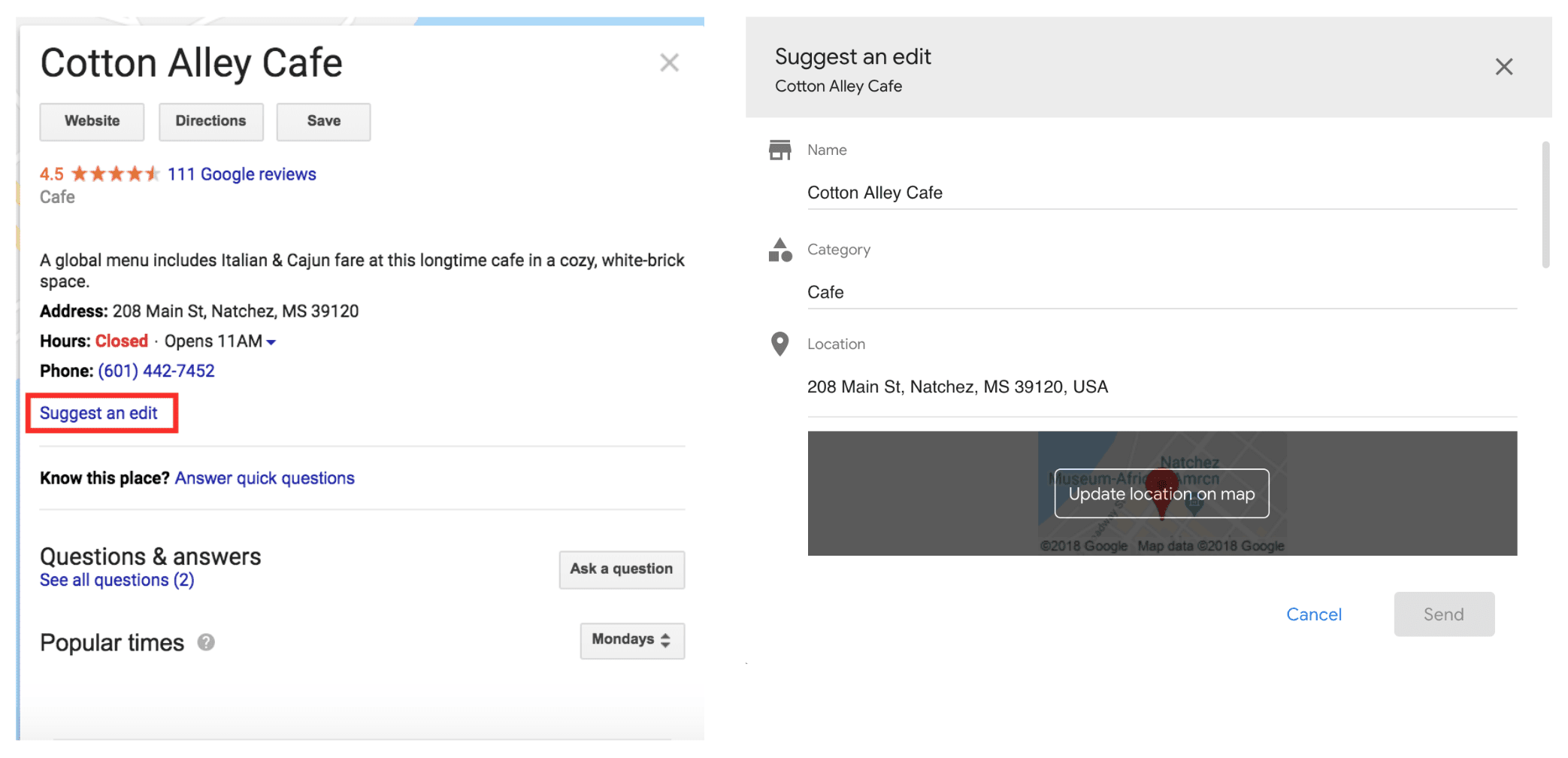Click the dialog's vertical scrollbar

[1545, 205]
